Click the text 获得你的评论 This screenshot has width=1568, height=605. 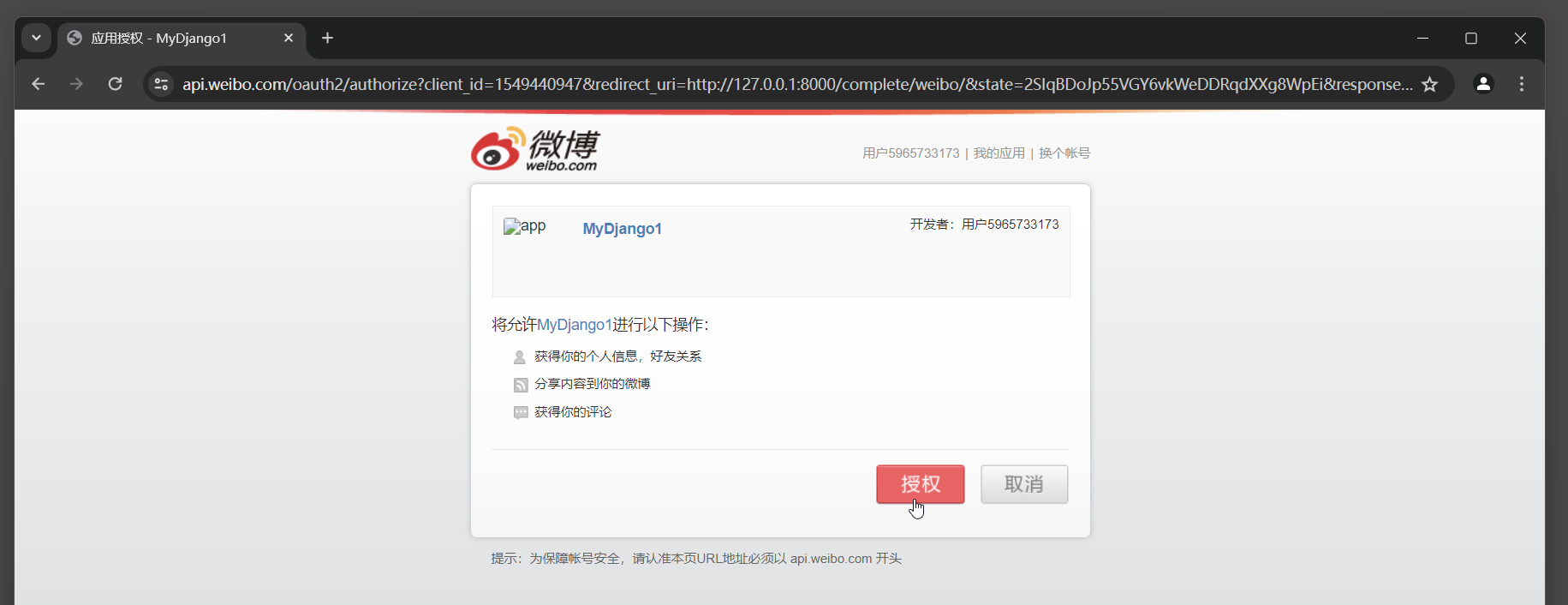coord(573,412)
